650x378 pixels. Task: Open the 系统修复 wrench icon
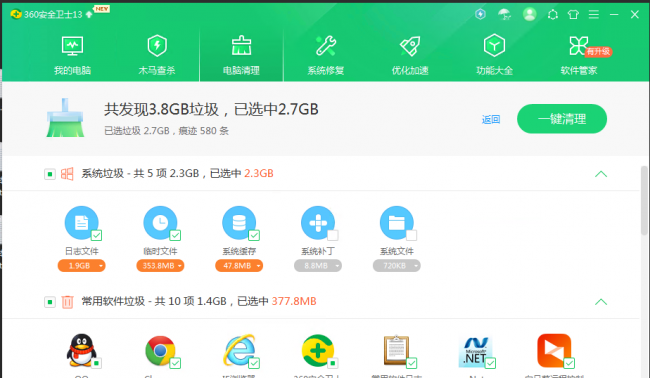click(x=326, y=46)
